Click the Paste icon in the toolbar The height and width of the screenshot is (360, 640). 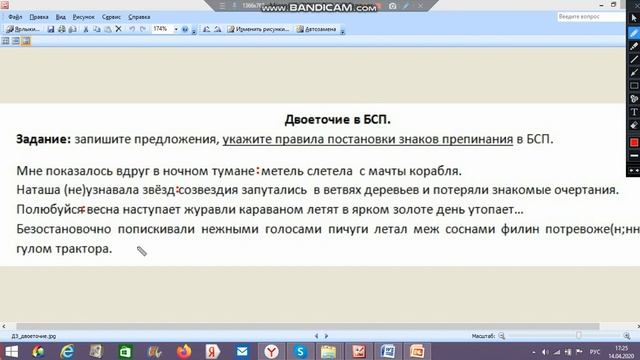point(108,29)
